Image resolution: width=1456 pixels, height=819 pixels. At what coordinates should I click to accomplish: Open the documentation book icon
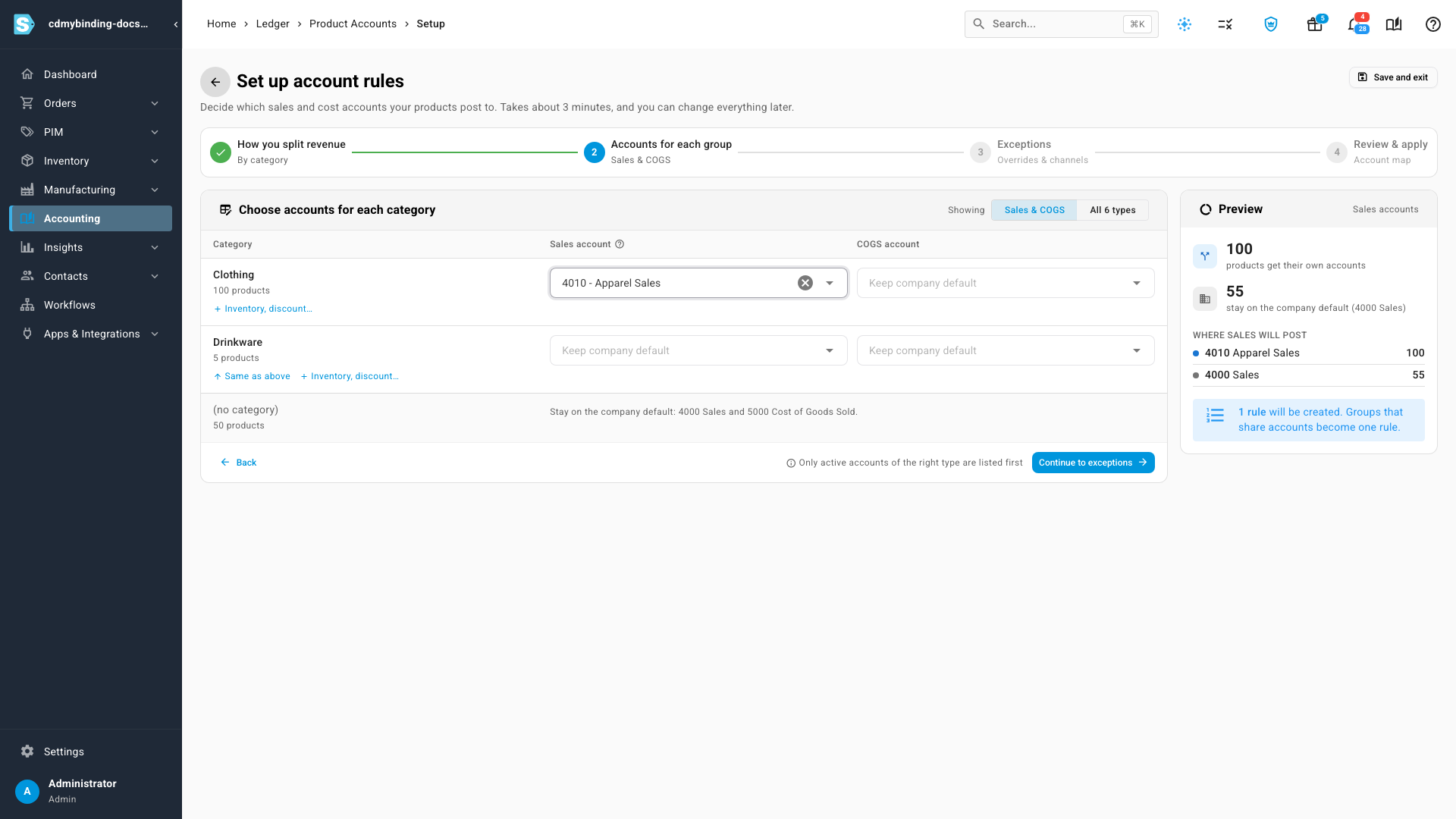click(x=1394, y=24)
